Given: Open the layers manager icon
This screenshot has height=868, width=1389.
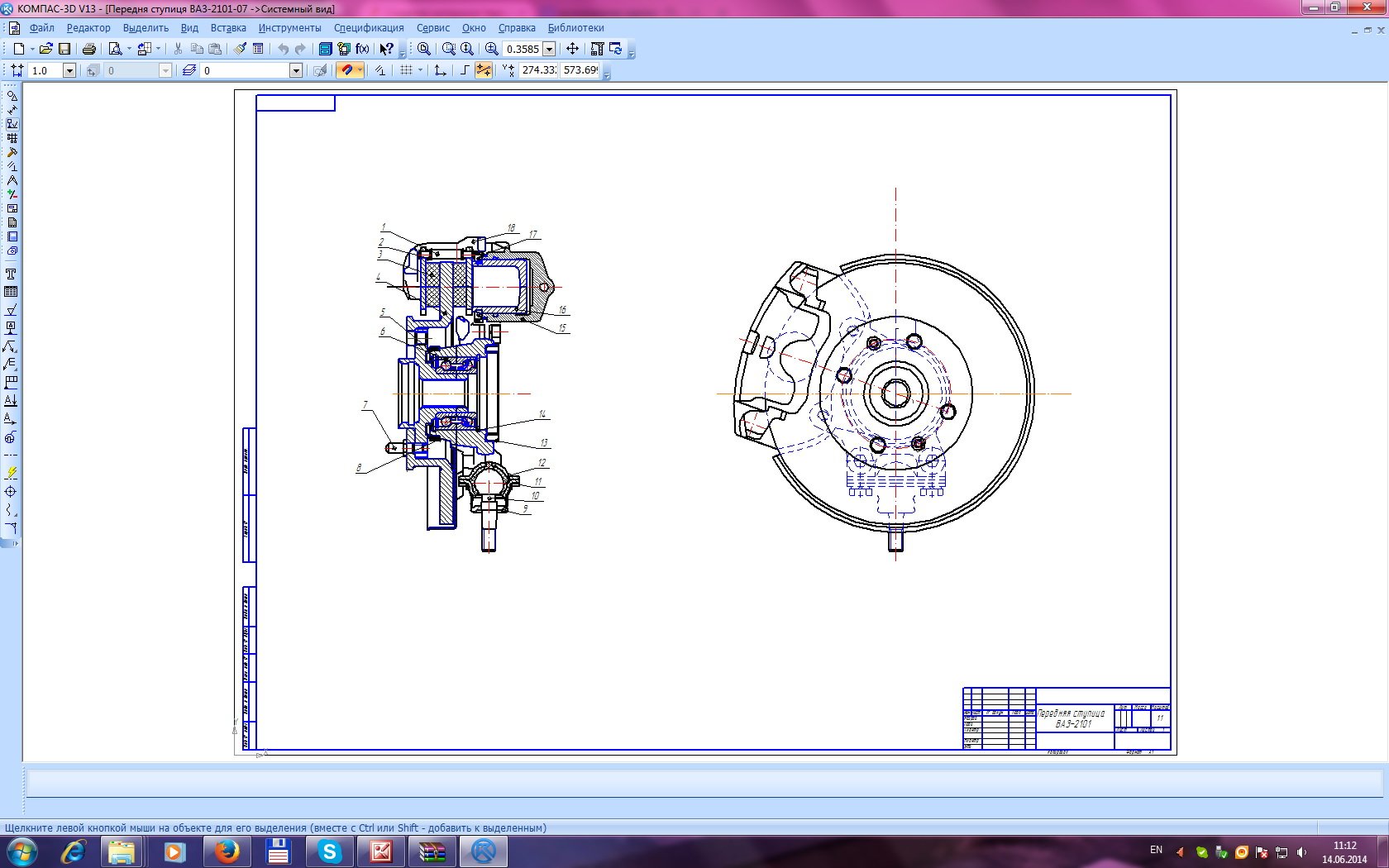Looking at the screenshot, I should click(x=189, y=70).
